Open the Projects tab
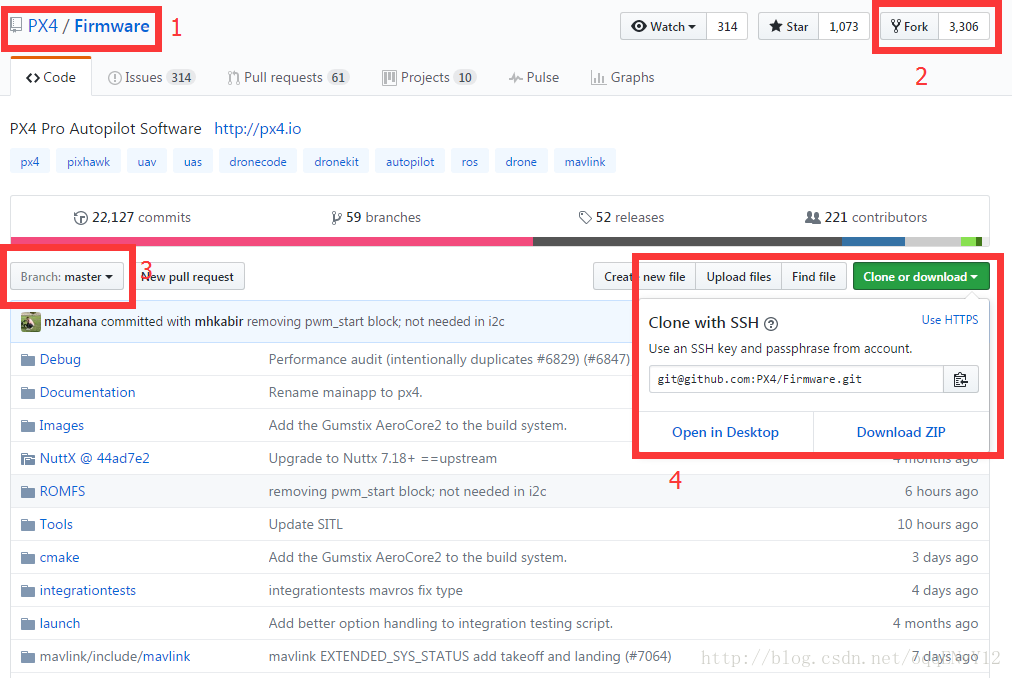Viewport: 1012px width, 678px height. (429, 77)
